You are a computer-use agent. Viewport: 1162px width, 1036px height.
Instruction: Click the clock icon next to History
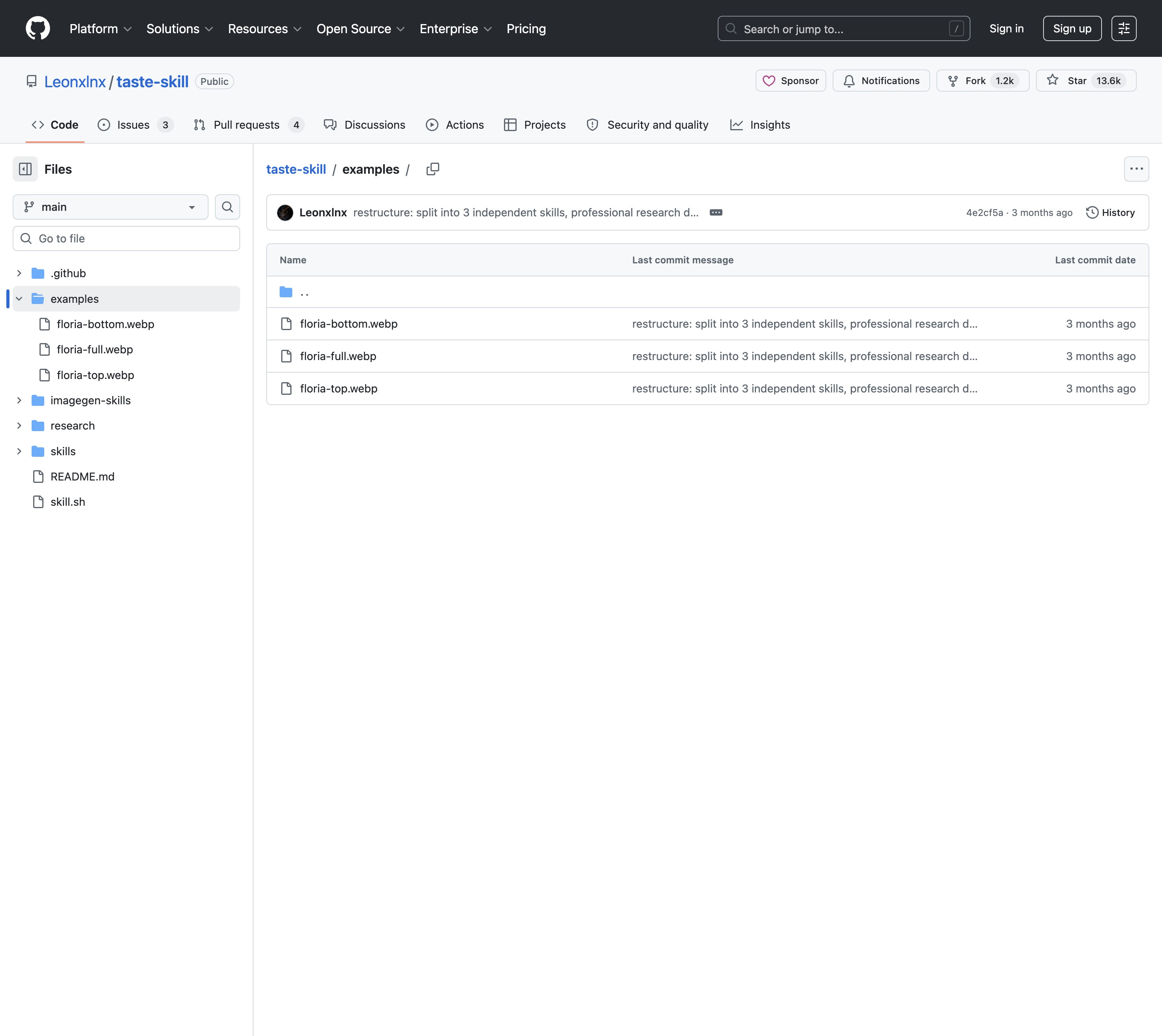coord(1091,212)
